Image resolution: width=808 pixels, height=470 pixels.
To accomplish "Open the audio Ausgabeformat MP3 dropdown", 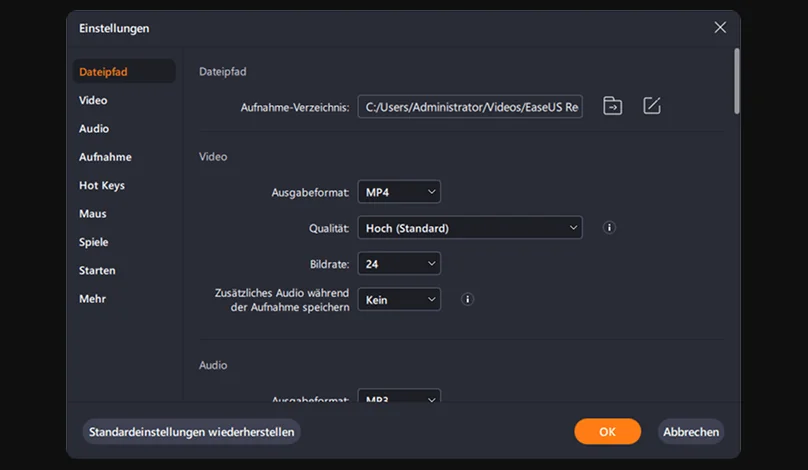I will (399, 397).
